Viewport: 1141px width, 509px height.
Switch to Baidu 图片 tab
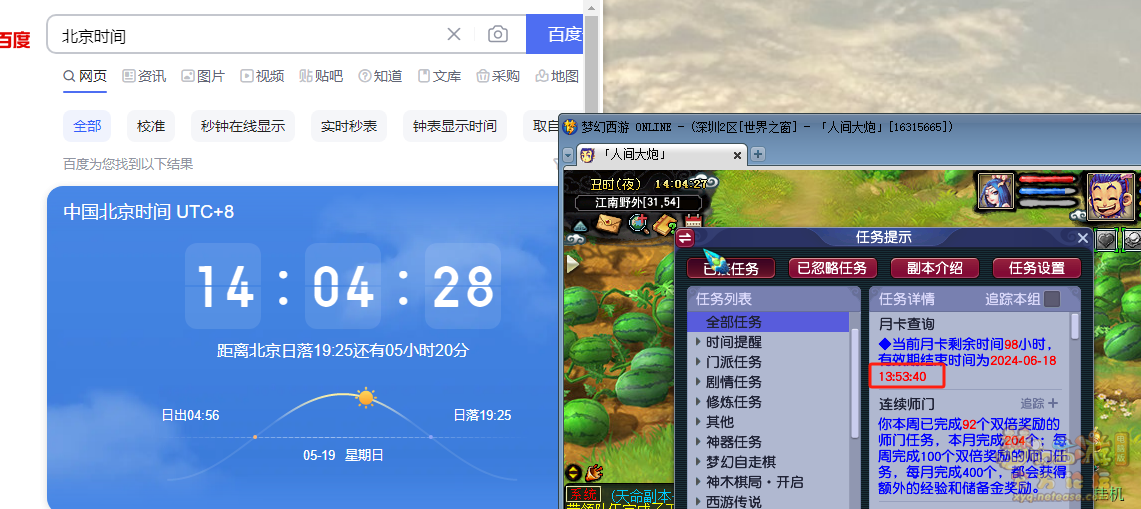pos(203,76)
